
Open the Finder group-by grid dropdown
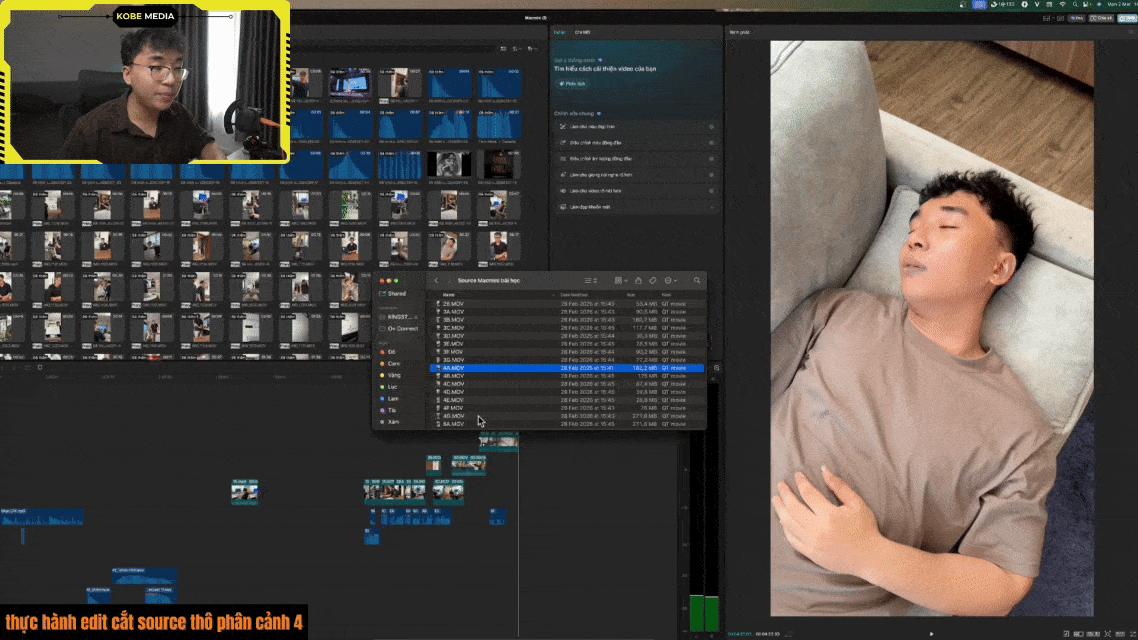(x=621, y=281)
